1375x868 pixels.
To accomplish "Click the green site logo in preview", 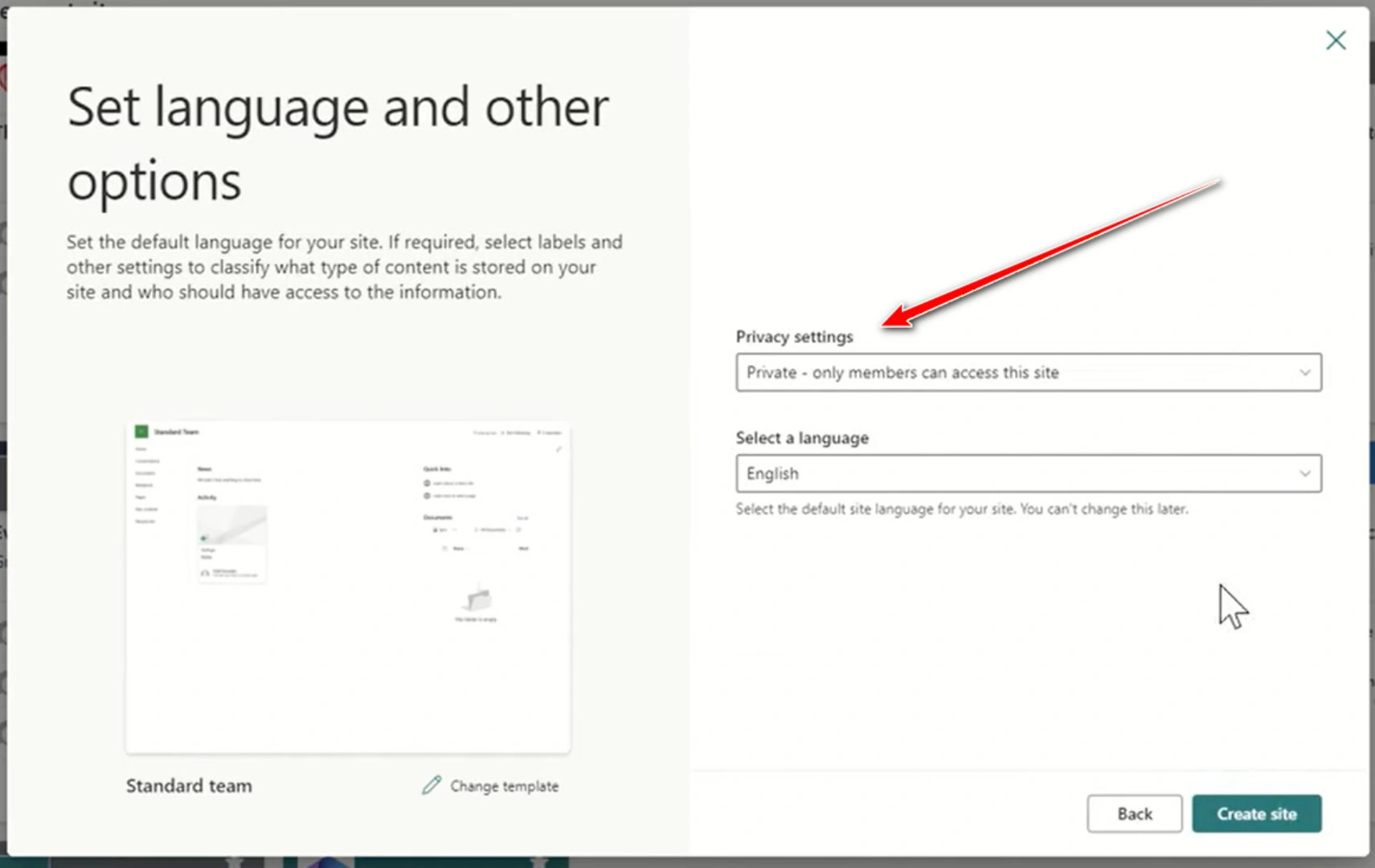I will click(141, 432).
